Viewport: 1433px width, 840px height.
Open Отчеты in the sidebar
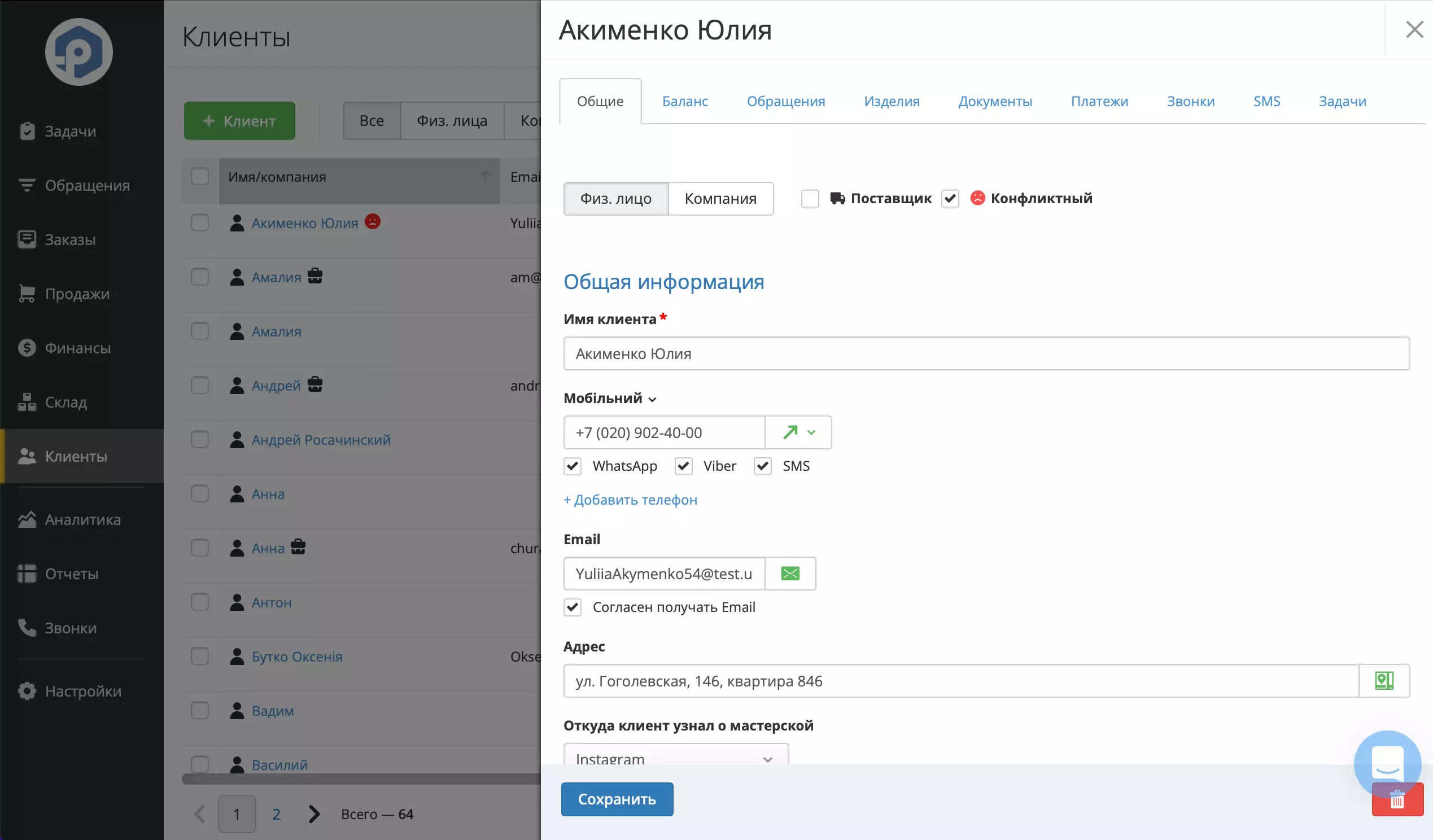[x=58, y=574]
